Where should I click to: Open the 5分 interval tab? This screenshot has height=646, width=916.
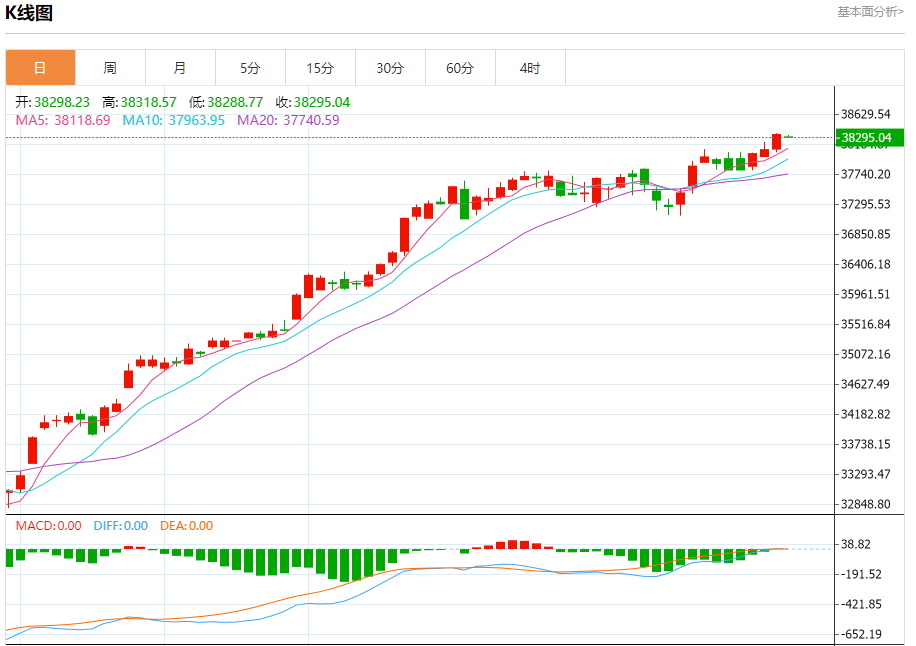point(251,68)
